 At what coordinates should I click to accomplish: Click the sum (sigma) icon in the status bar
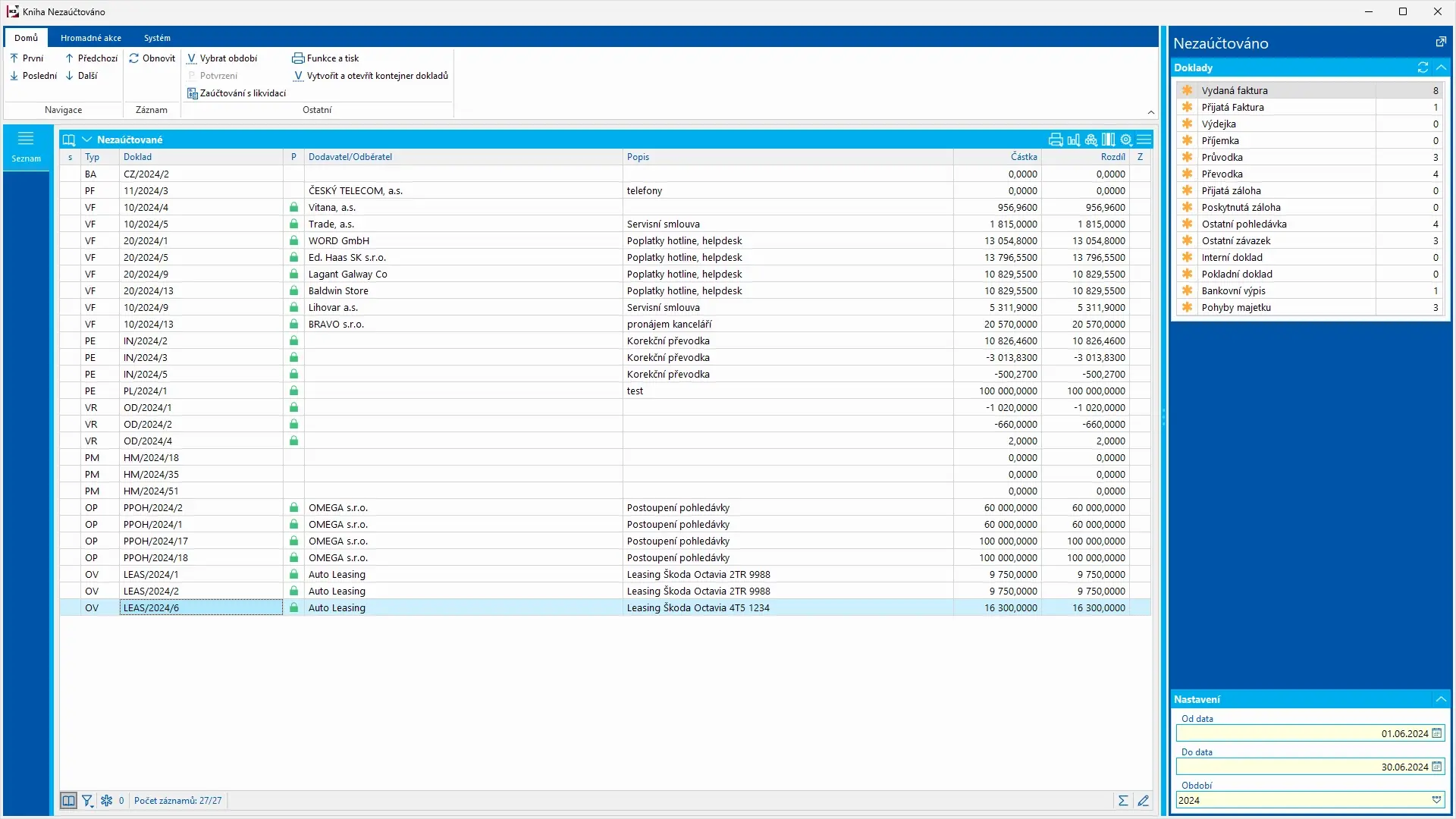click(x=1123, y=800)
